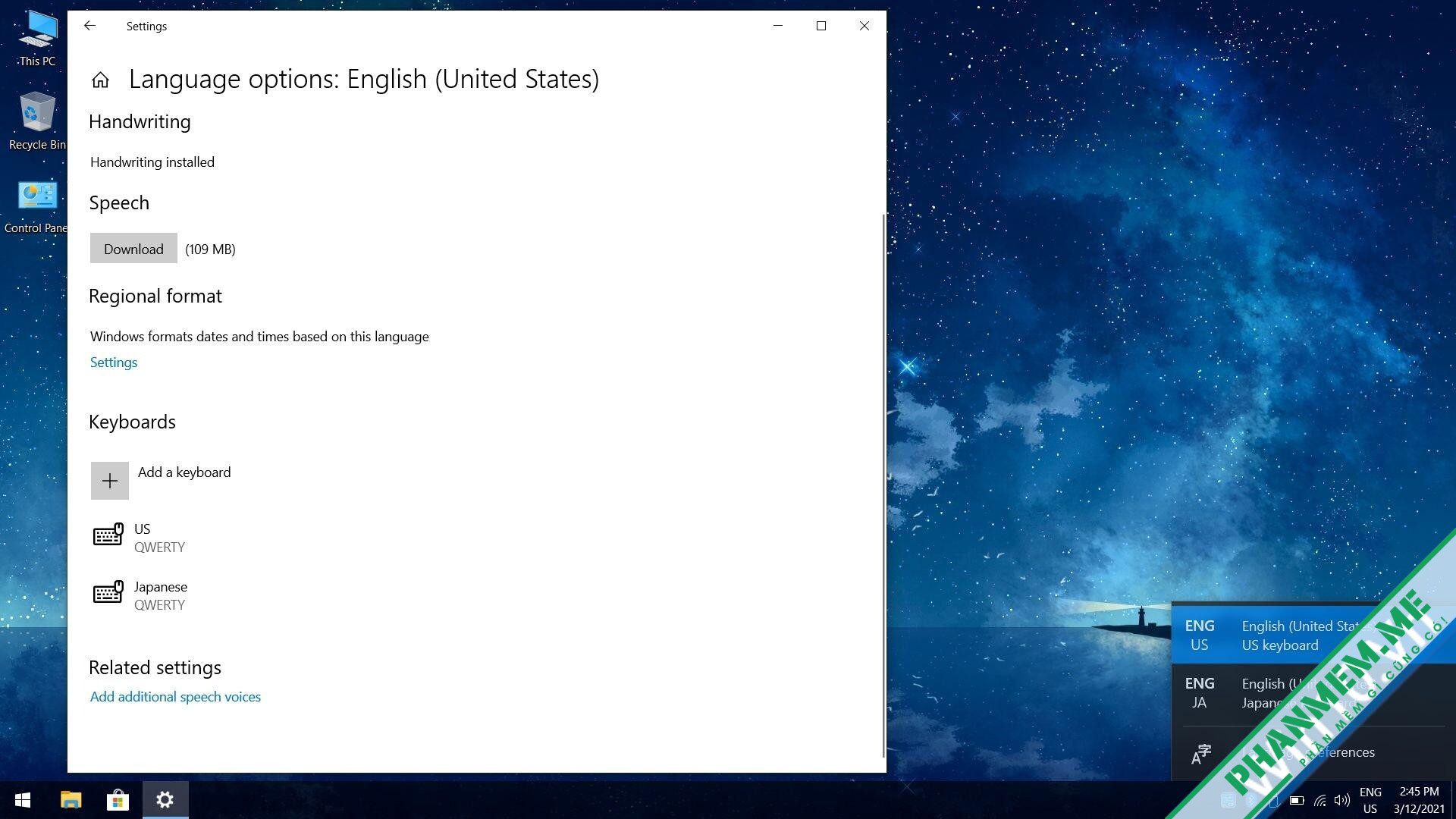Click the battery tray icon
This screenshot has width=1456, height=819.
(1297, 800)
